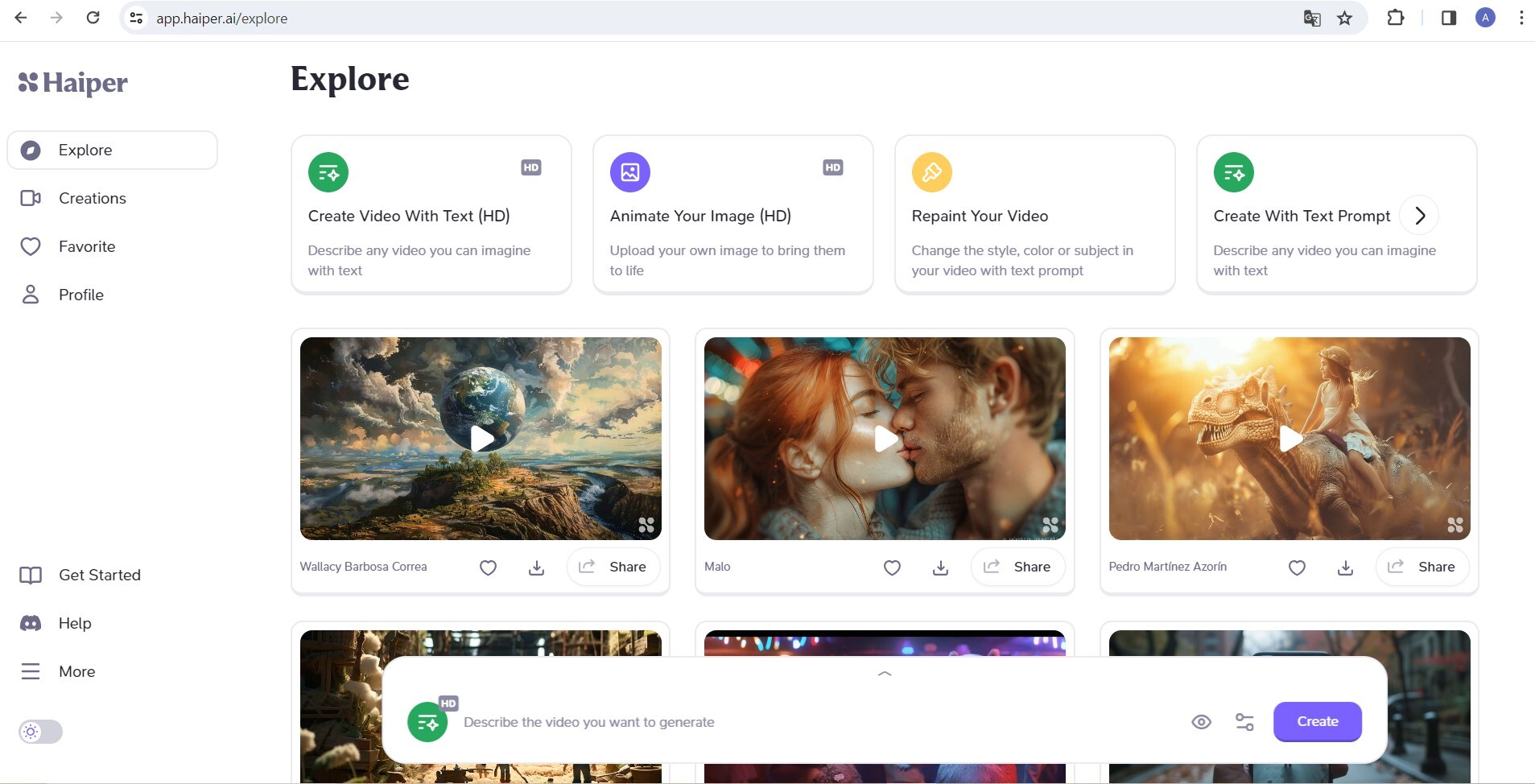Toggle the browser side panel
The width and height of the screenshot is (1535, 784).
pyautogui.click(x=1449, y=18)
